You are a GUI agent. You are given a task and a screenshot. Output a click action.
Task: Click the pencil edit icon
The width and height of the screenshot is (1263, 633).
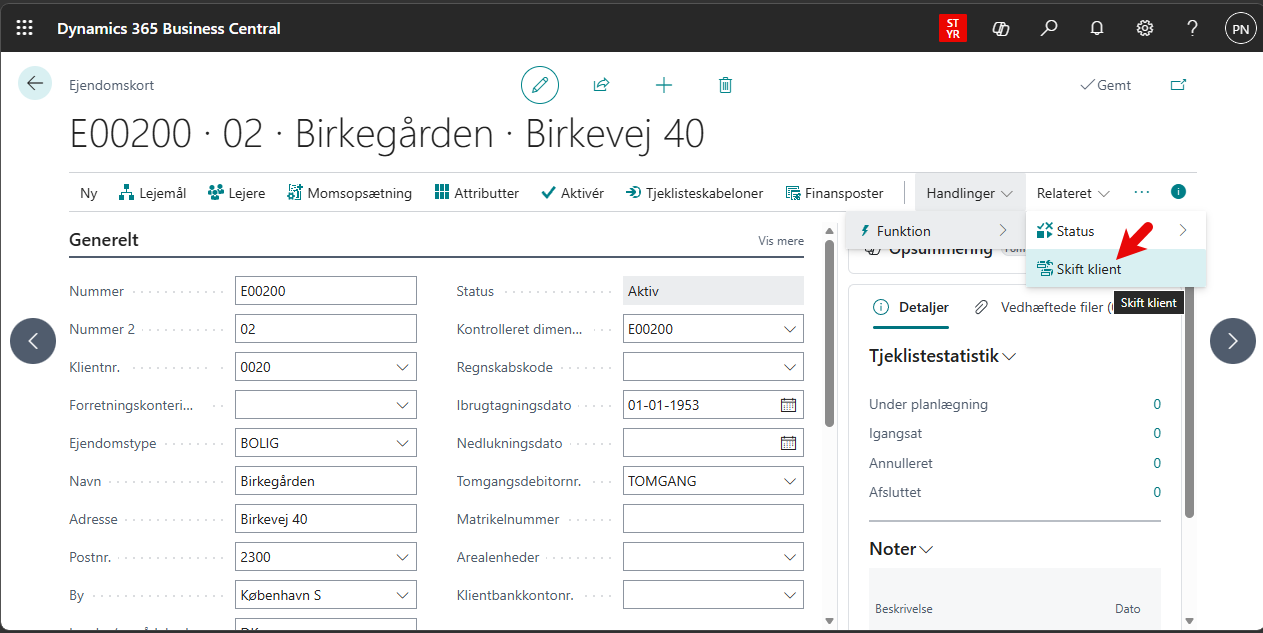pos(540,85)
